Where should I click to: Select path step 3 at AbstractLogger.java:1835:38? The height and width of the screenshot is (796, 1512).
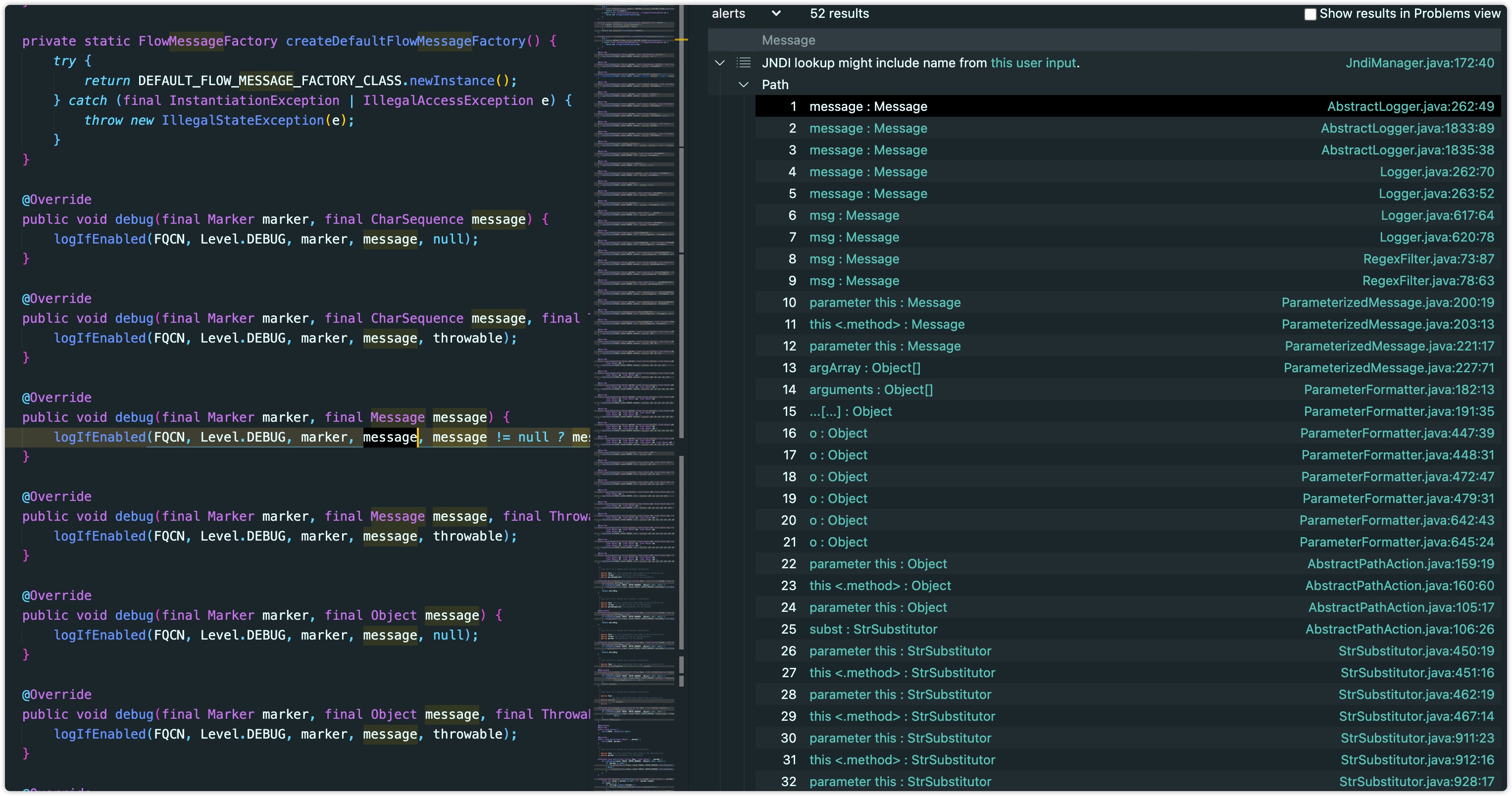click(x=1127, y=149)
